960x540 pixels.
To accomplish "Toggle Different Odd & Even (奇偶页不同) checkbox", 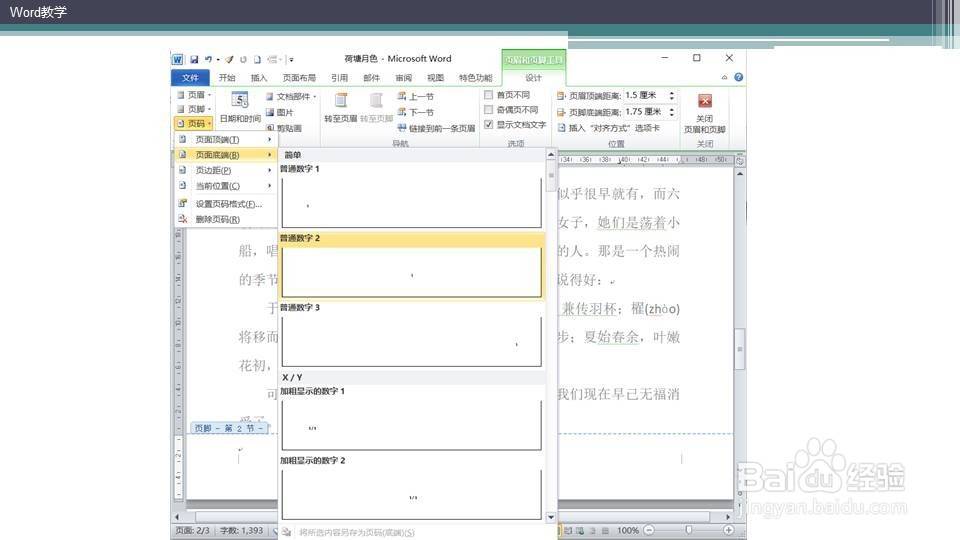I will (x=489, y=110).
